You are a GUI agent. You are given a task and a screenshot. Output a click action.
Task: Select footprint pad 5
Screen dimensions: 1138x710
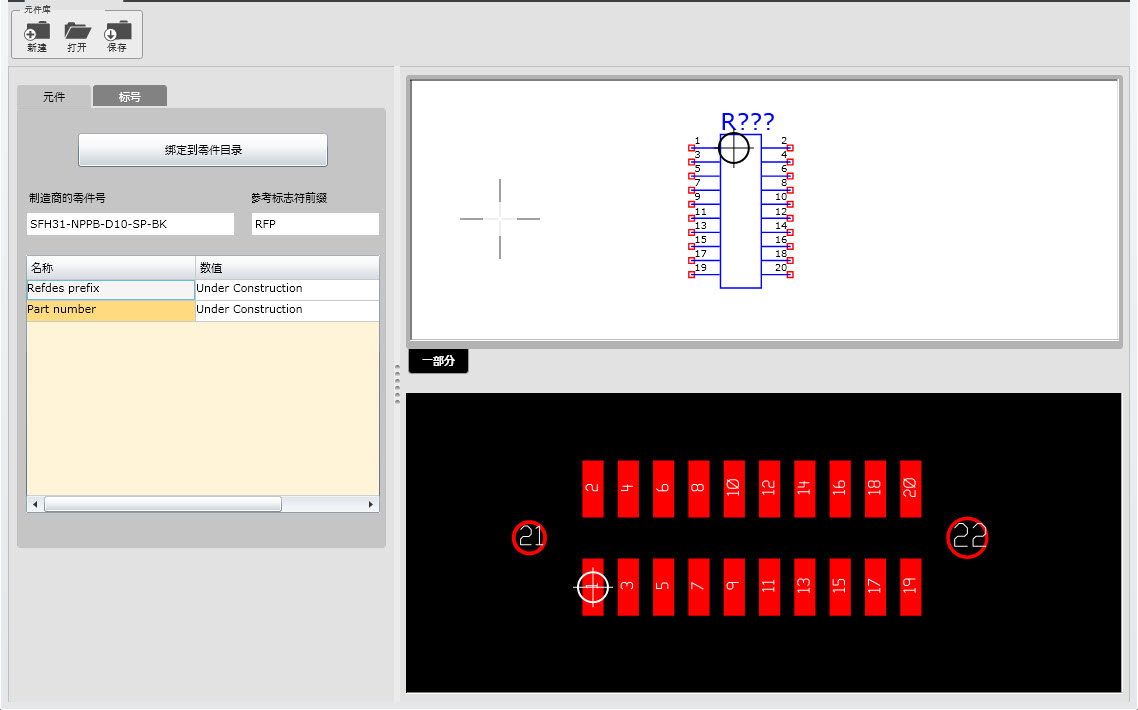point(663,587)
